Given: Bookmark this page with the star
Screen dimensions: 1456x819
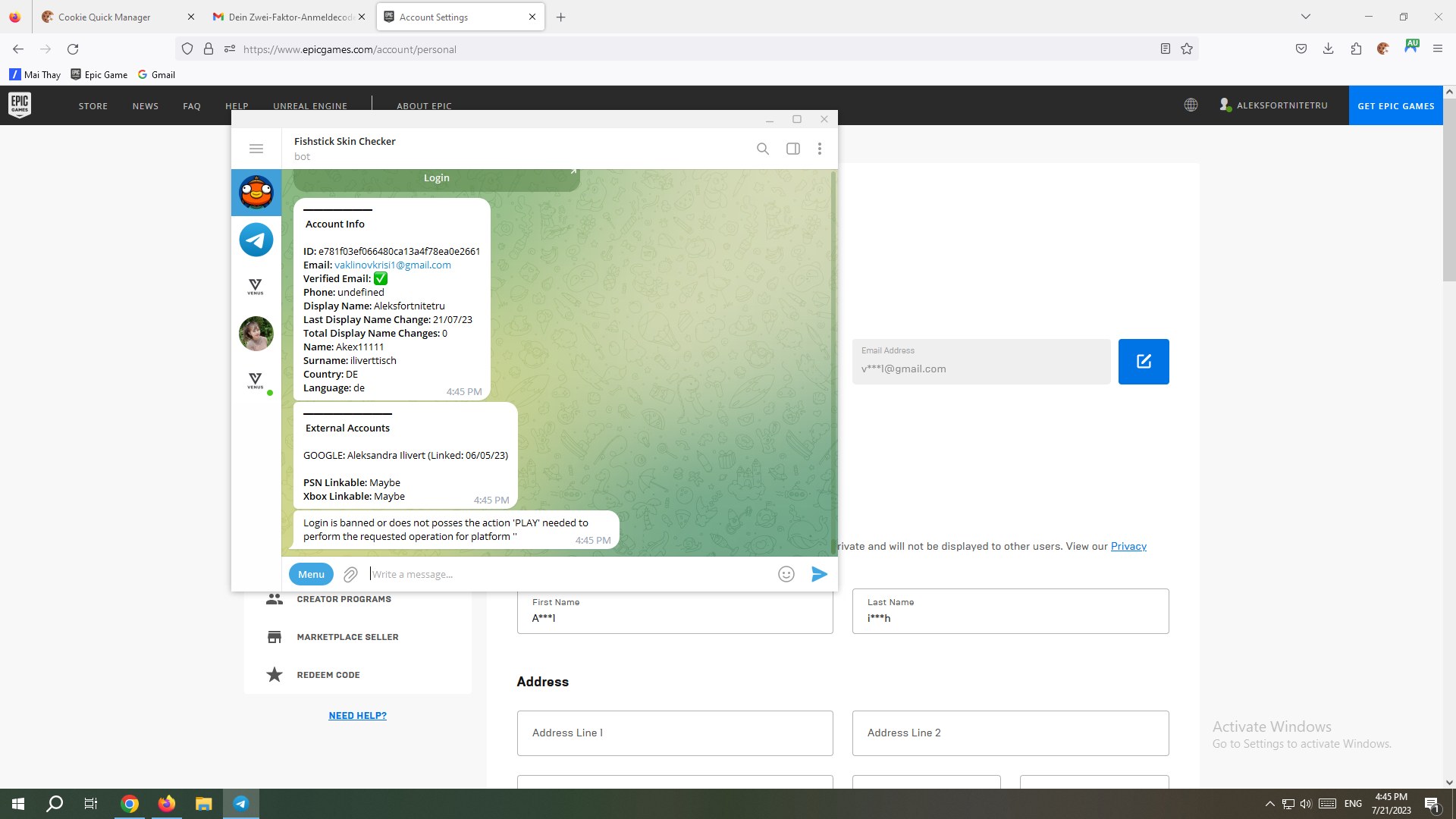Looking at the screenshot, I should [x=1187, y=49].
